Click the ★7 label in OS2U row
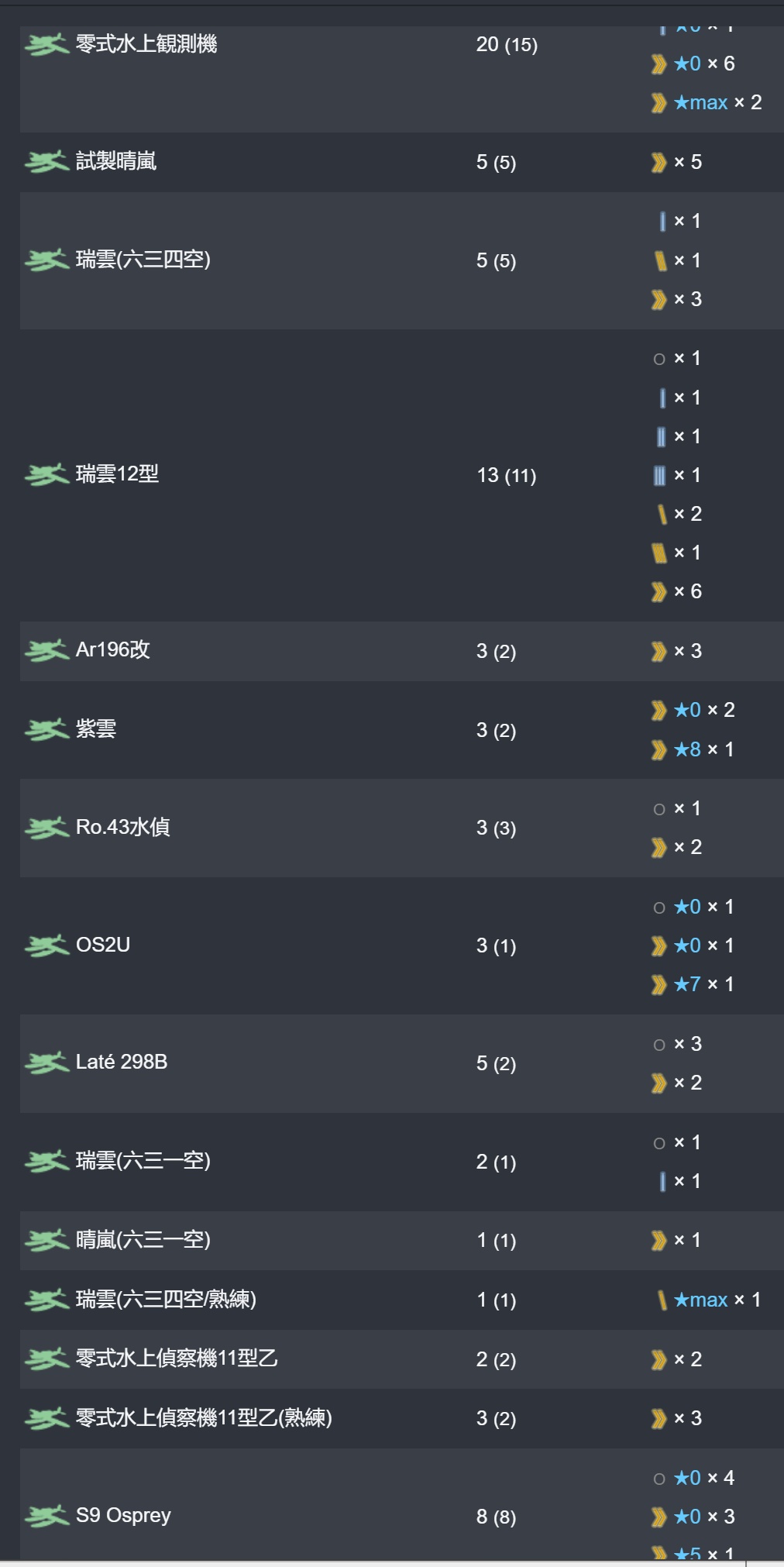 tap(687, 984)
